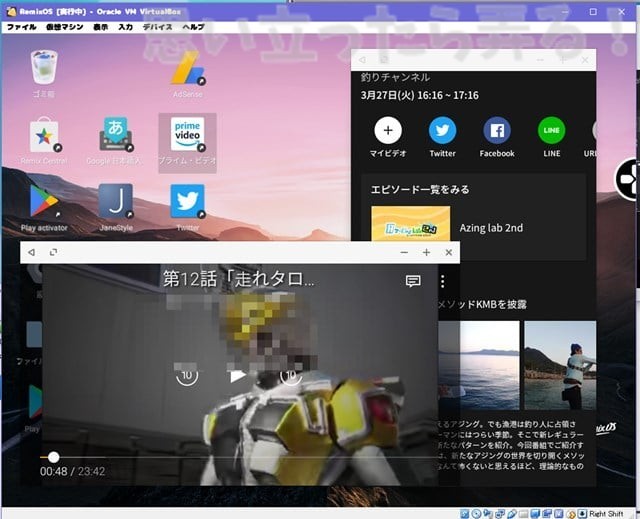Share via Facebook icon
Viewport: 640px width, 519px height.
pyautogui.click(x=497, y=130)
